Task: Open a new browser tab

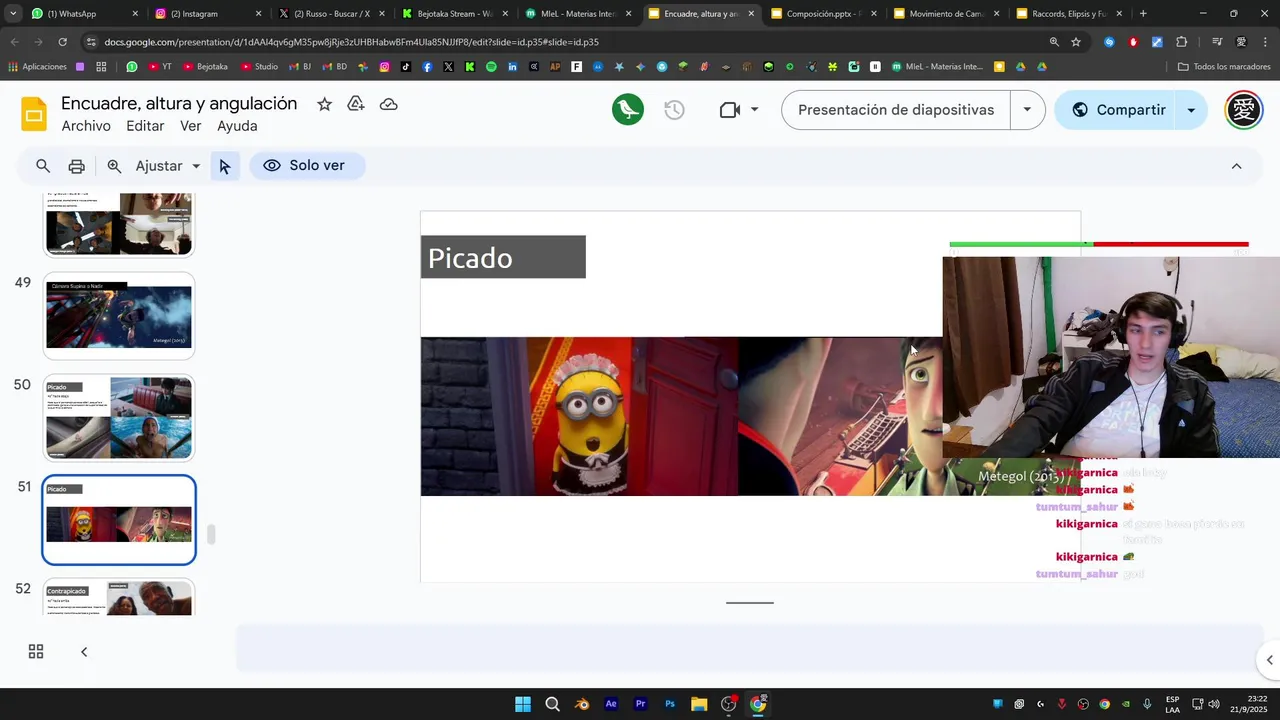Action: click(1143, 14)
